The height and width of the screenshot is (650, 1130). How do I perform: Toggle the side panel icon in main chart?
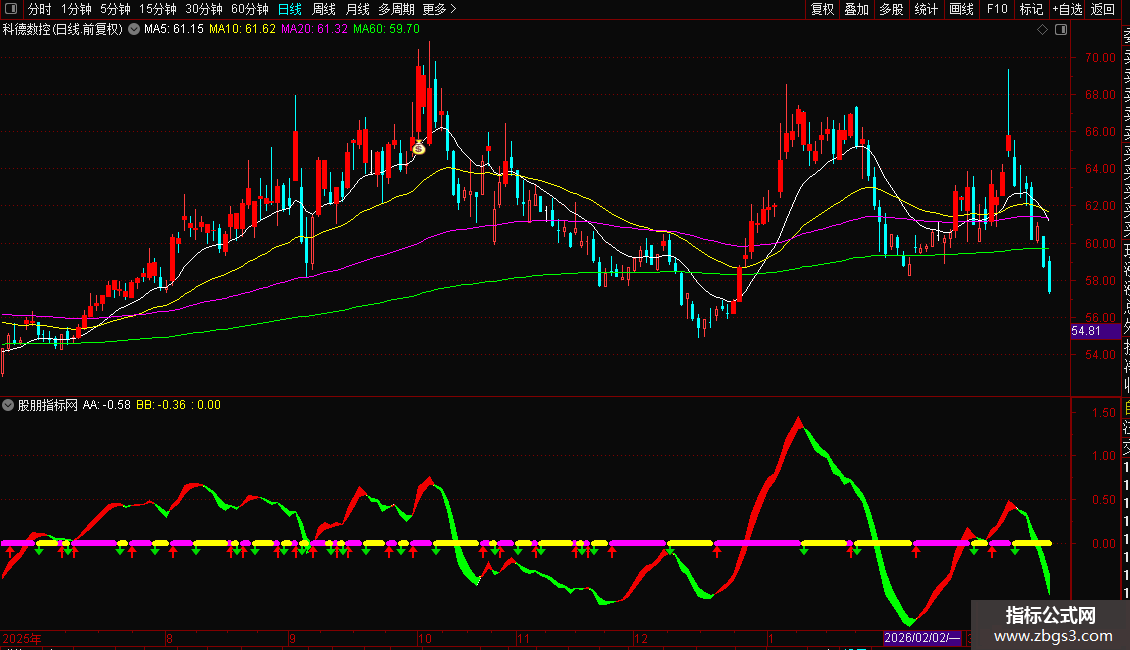1061,30
